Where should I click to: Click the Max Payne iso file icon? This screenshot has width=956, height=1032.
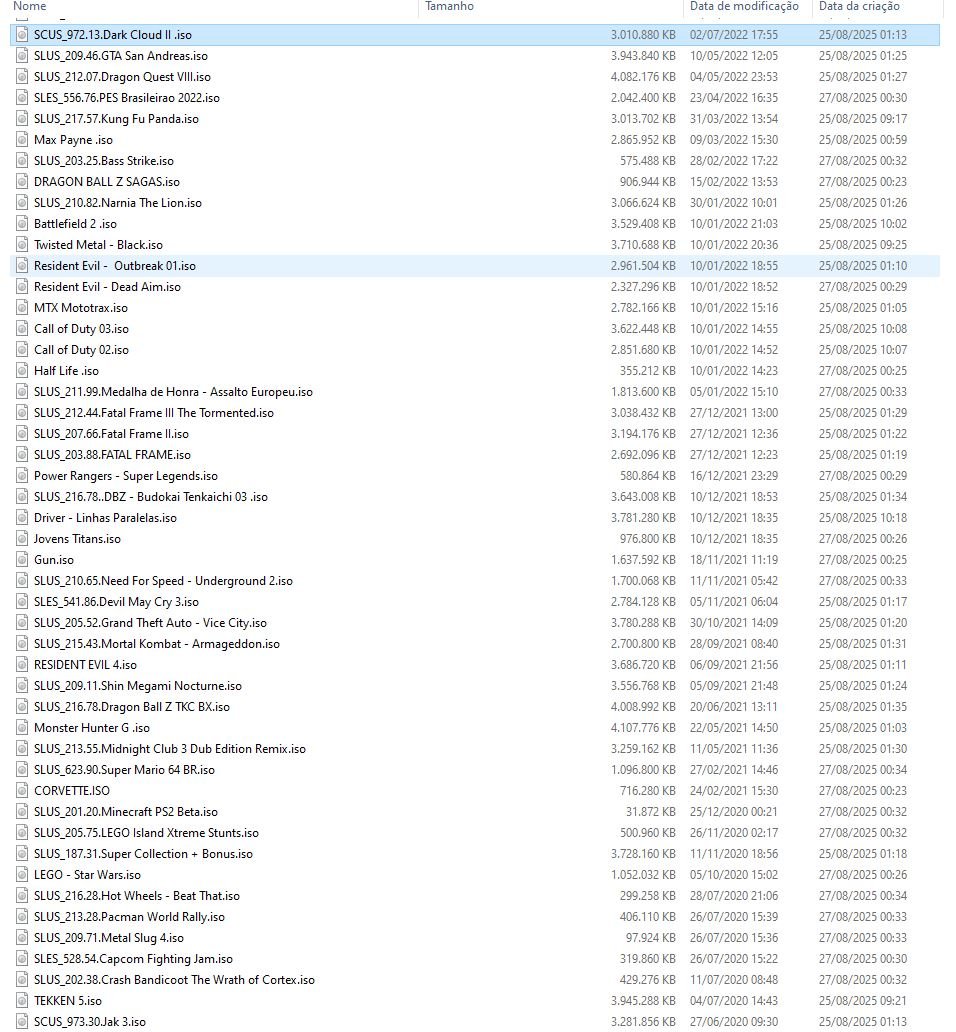[x=22, y=140]
